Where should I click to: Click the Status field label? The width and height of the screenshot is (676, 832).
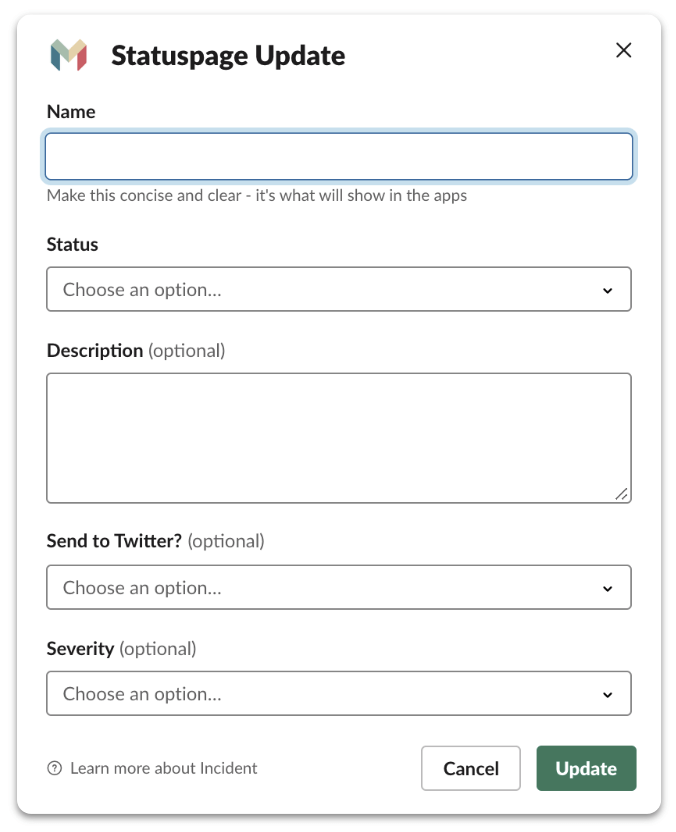72,244
